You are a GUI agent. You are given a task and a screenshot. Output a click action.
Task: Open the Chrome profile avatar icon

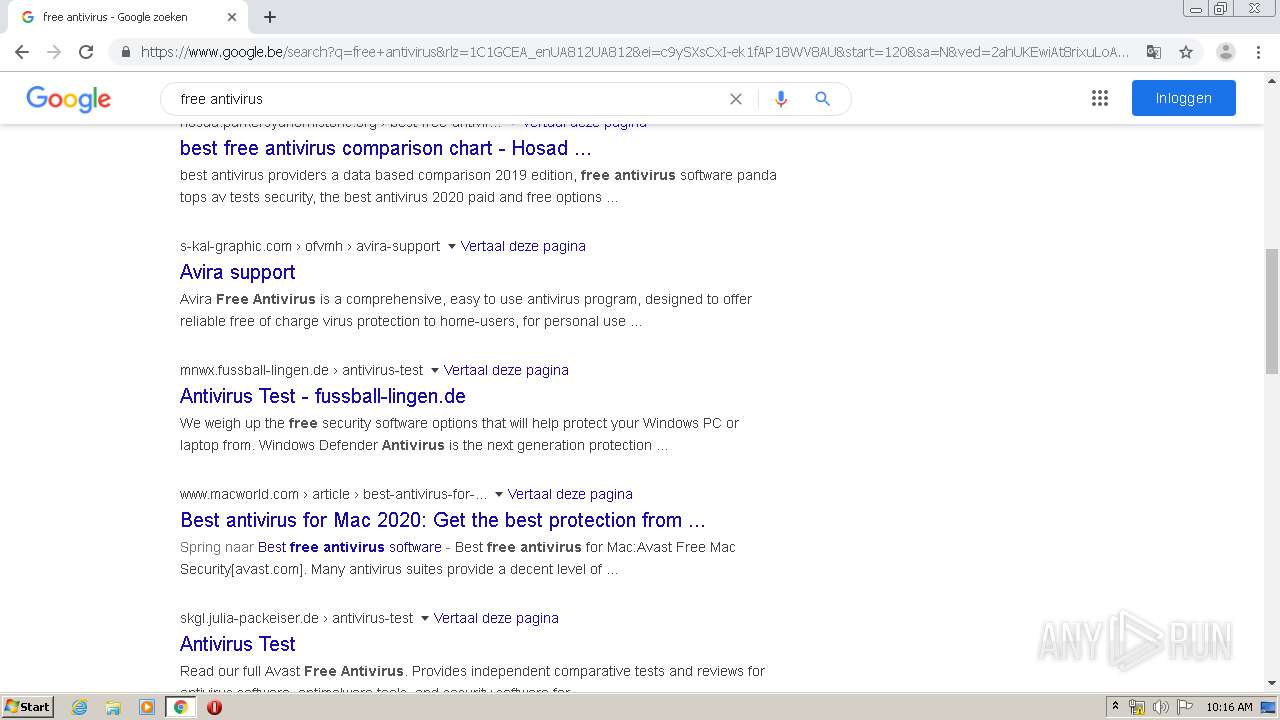coord(1226,52)
